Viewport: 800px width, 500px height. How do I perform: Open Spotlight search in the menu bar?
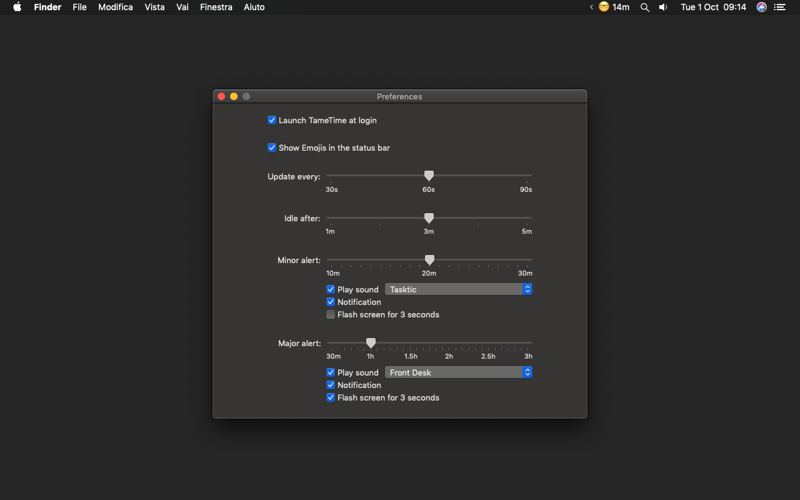click(645, 7)
